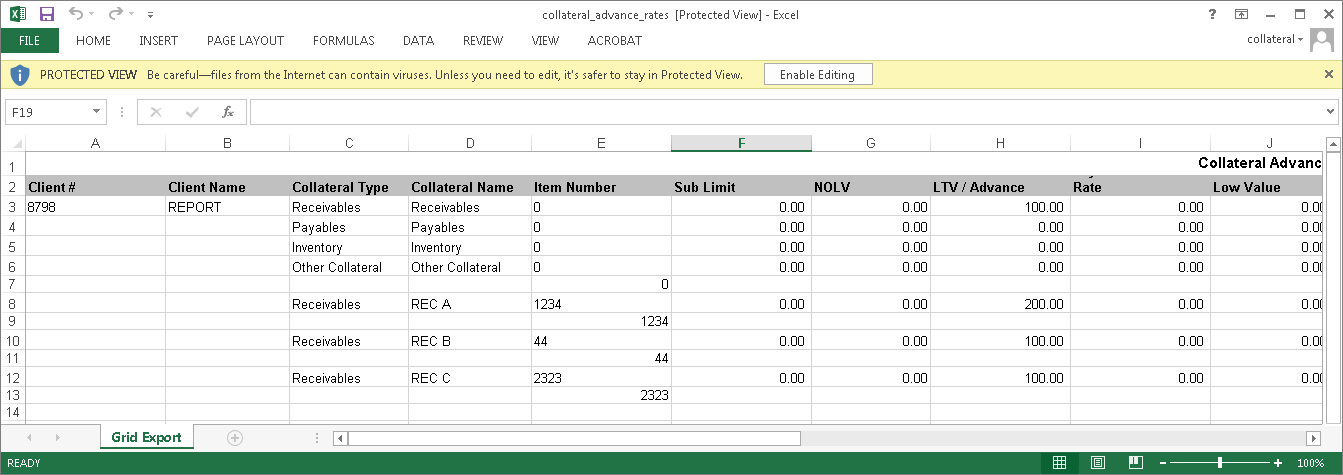Click the Enable Editing button

coord(817,75)
